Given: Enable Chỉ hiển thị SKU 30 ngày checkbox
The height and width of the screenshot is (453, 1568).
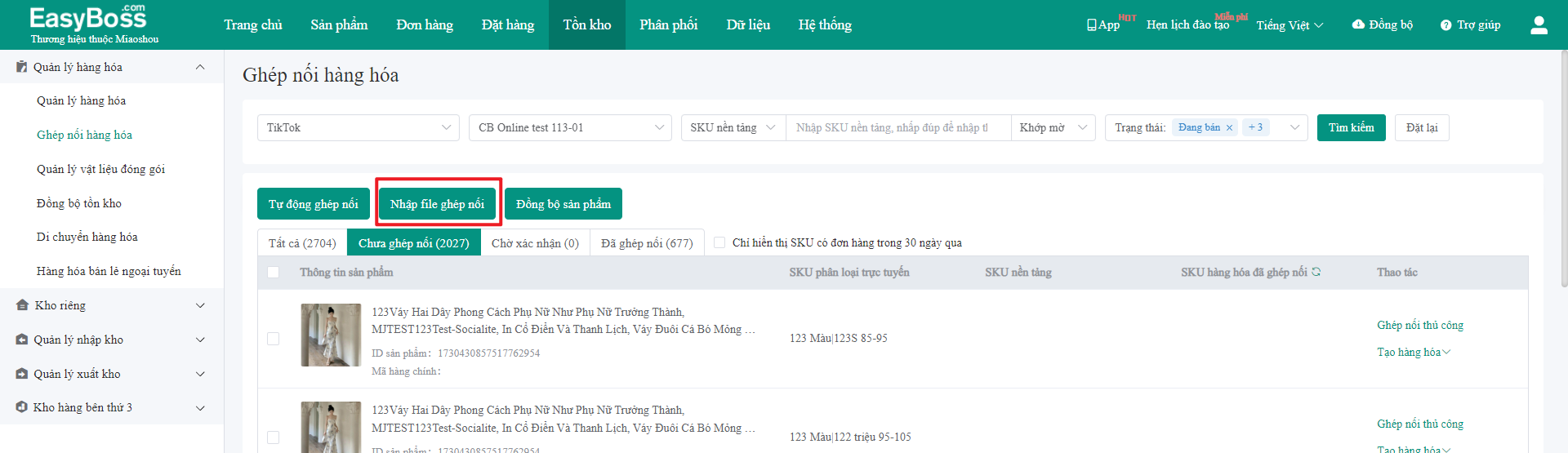Looking at the screenshot, I should pos(719,242).
